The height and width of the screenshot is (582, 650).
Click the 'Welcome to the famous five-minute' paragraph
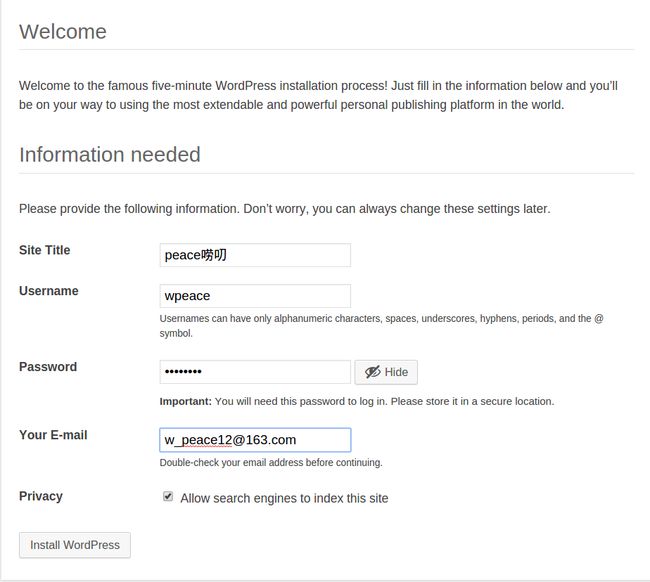click(x=318, y=95)
